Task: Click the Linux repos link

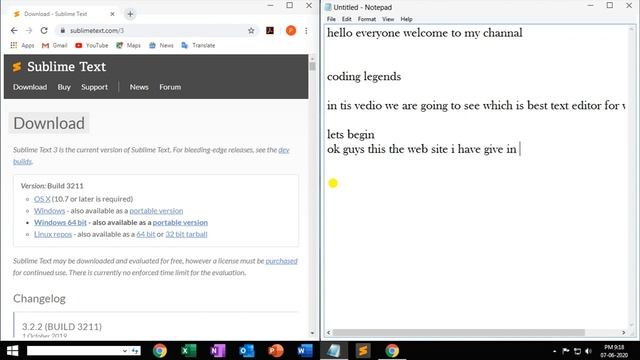Action: pyautogui.click(x=53, y=234)
